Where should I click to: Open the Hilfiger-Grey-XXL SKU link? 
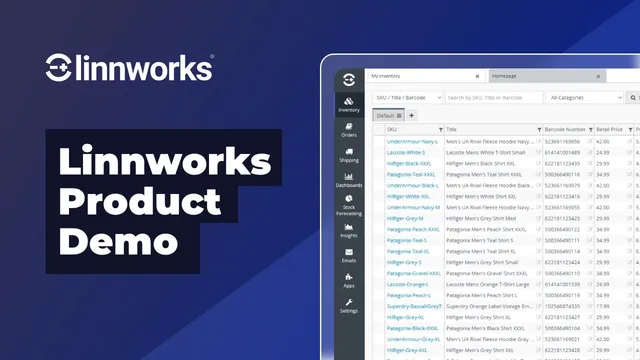coord(407,350)
